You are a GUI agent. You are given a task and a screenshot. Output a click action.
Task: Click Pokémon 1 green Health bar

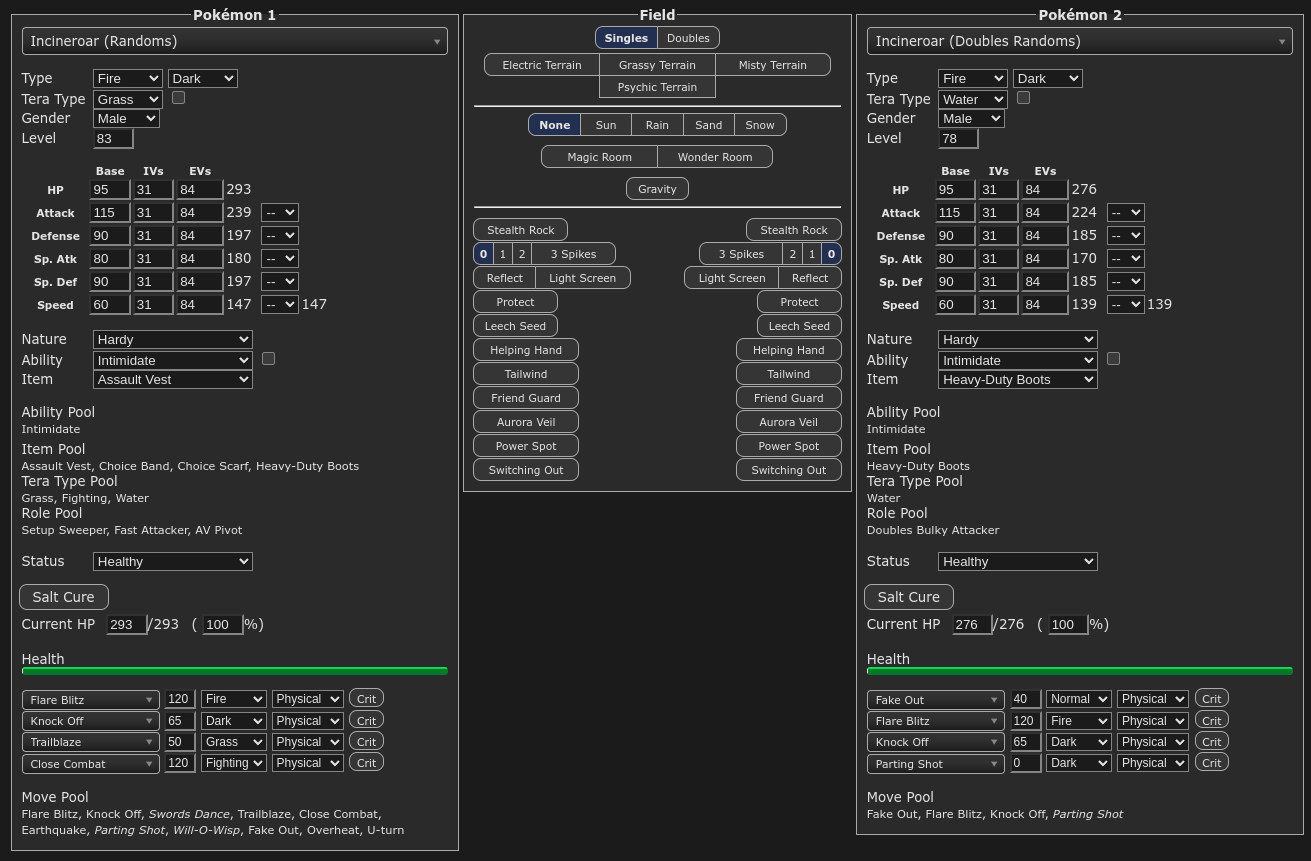[235, 671]
